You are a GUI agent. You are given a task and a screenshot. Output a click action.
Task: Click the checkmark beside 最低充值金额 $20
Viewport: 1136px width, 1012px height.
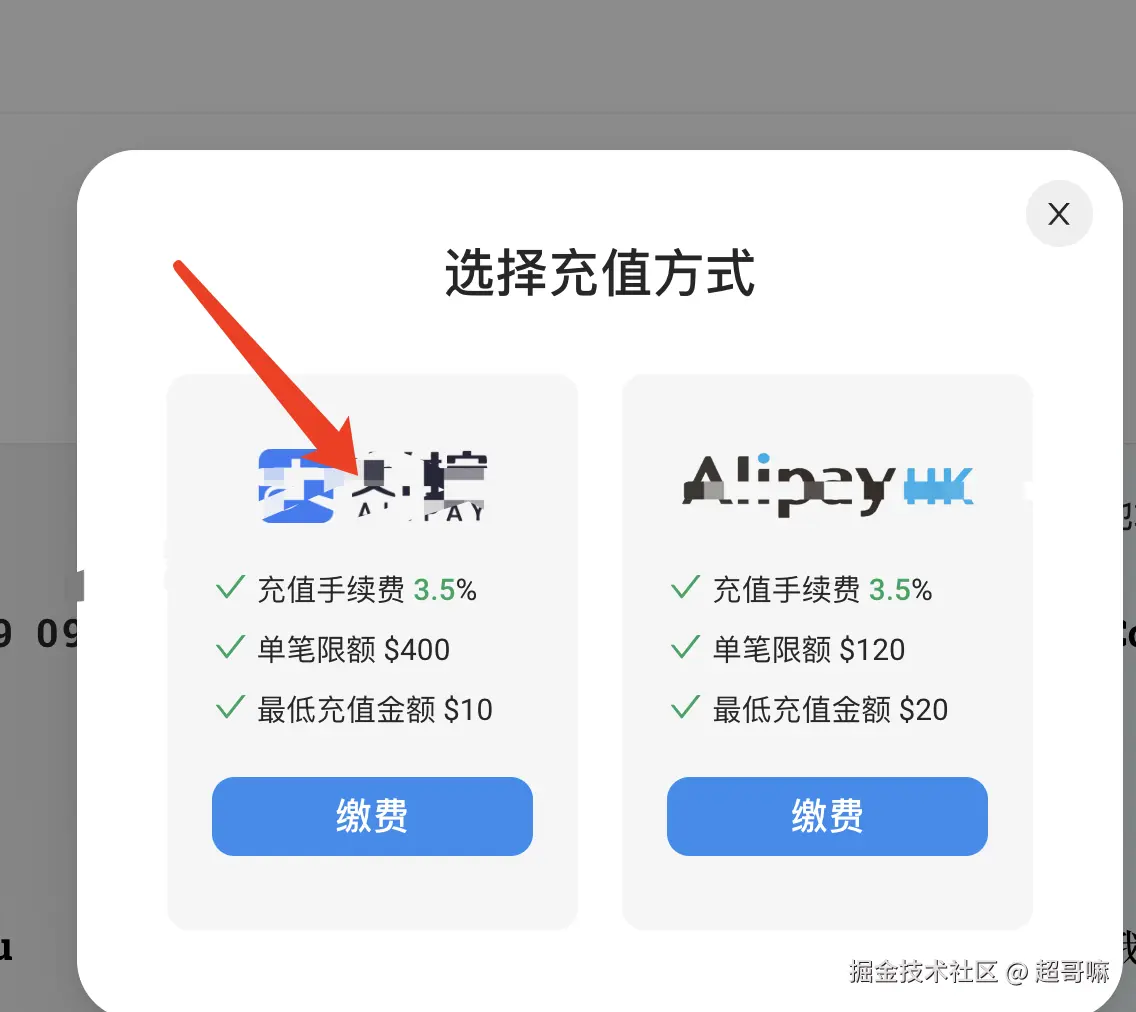(685, 707)
